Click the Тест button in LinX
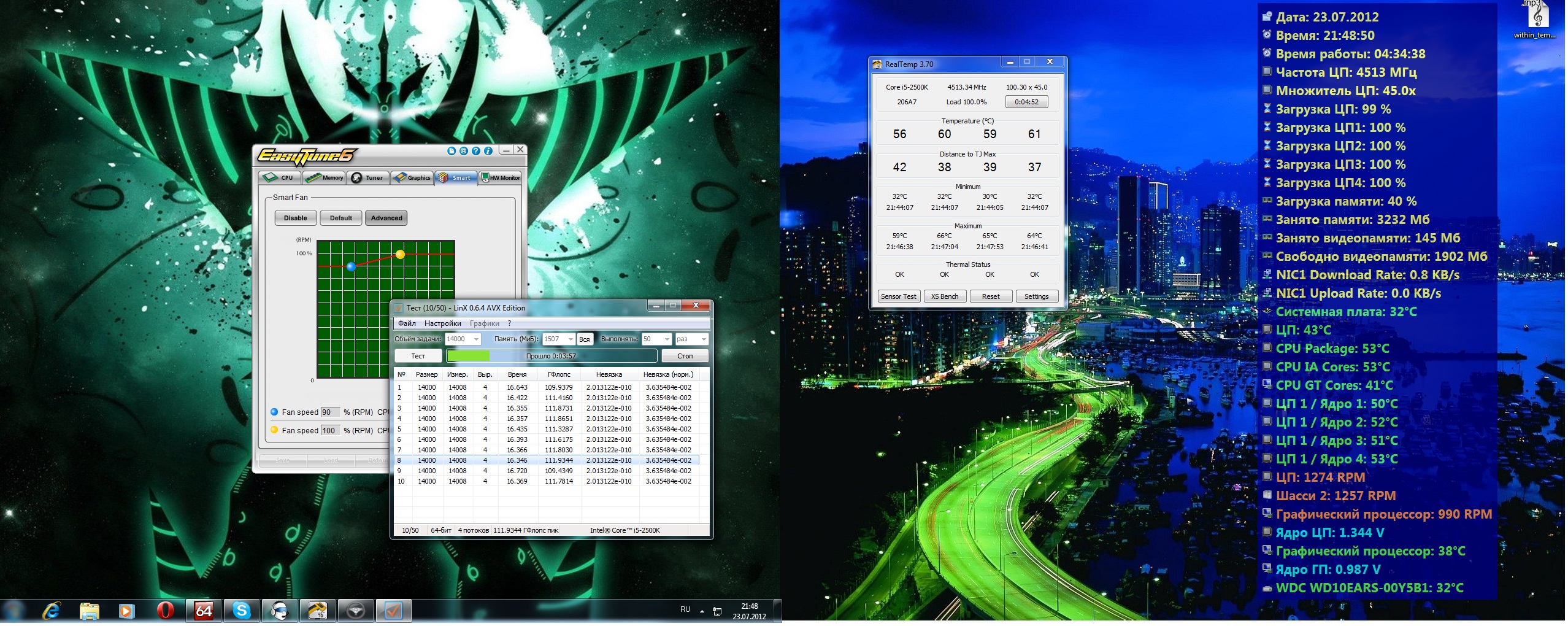The height and width of the screenshot is (626, 1568). [x=418, y=356]
